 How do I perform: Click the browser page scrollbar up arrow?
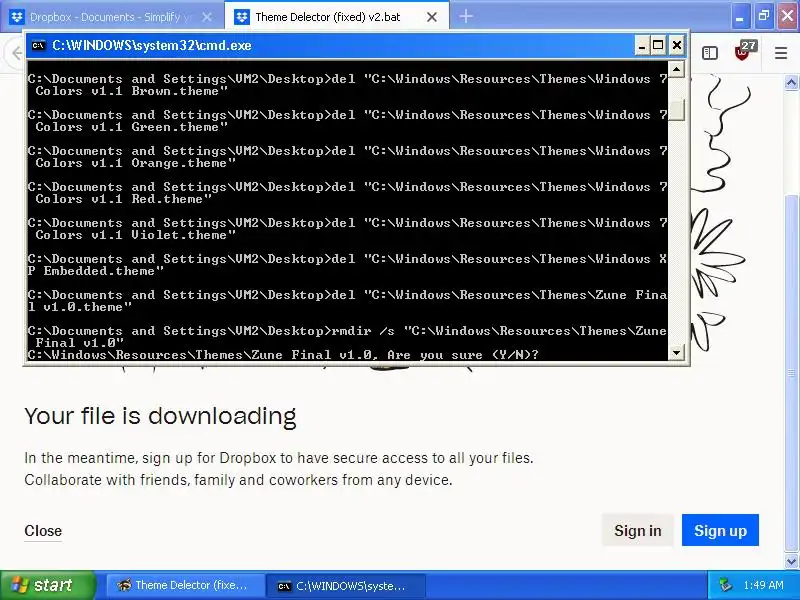(x=791, y=83)
